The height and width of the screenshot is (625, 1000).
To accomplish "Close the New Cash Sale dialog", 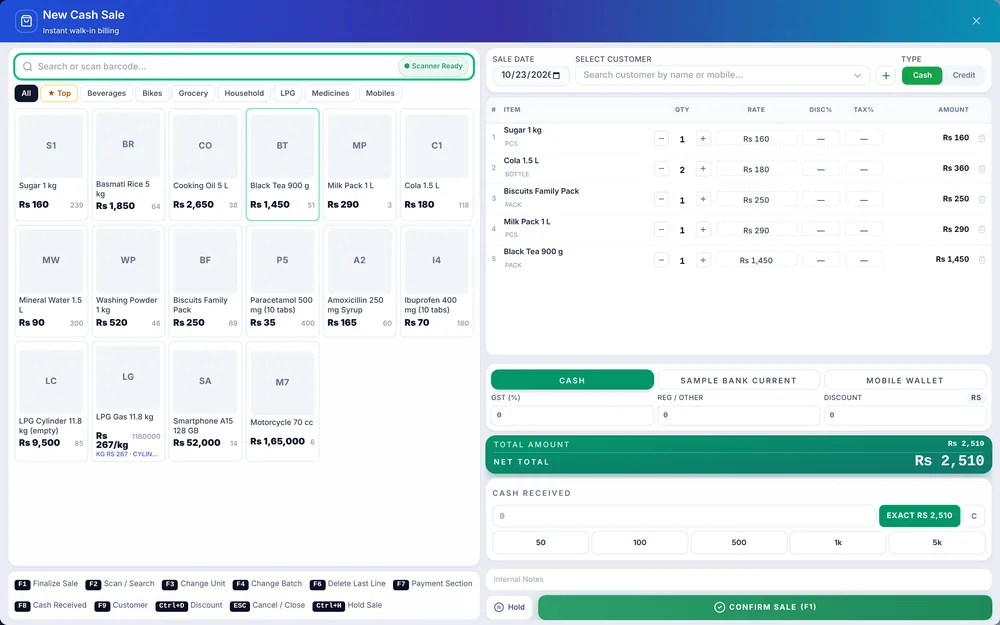I will (976, 21).
